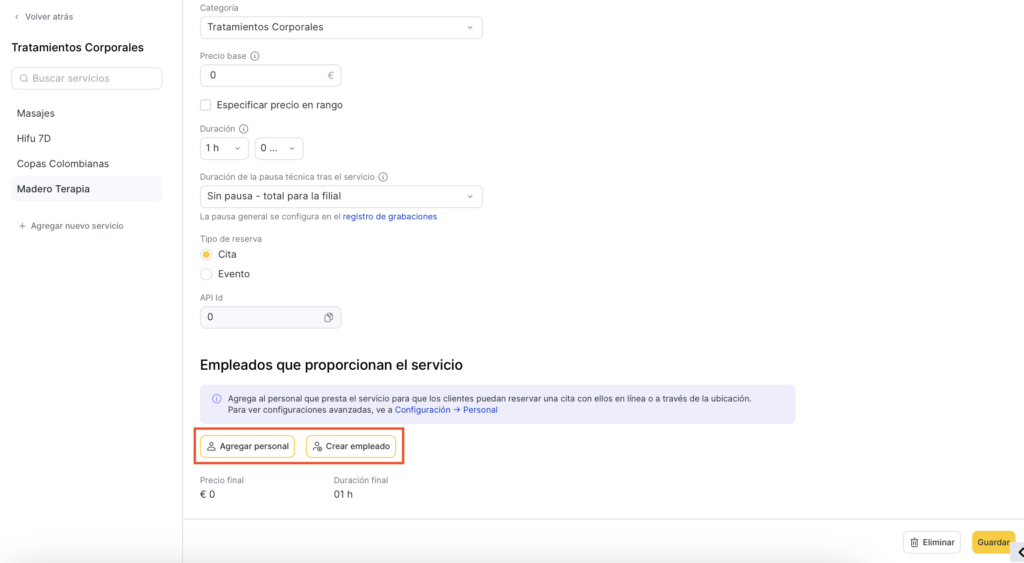Click the info icon next to Duración
Viewport: 1024px width, 563px height.
[x=244, y=129]
